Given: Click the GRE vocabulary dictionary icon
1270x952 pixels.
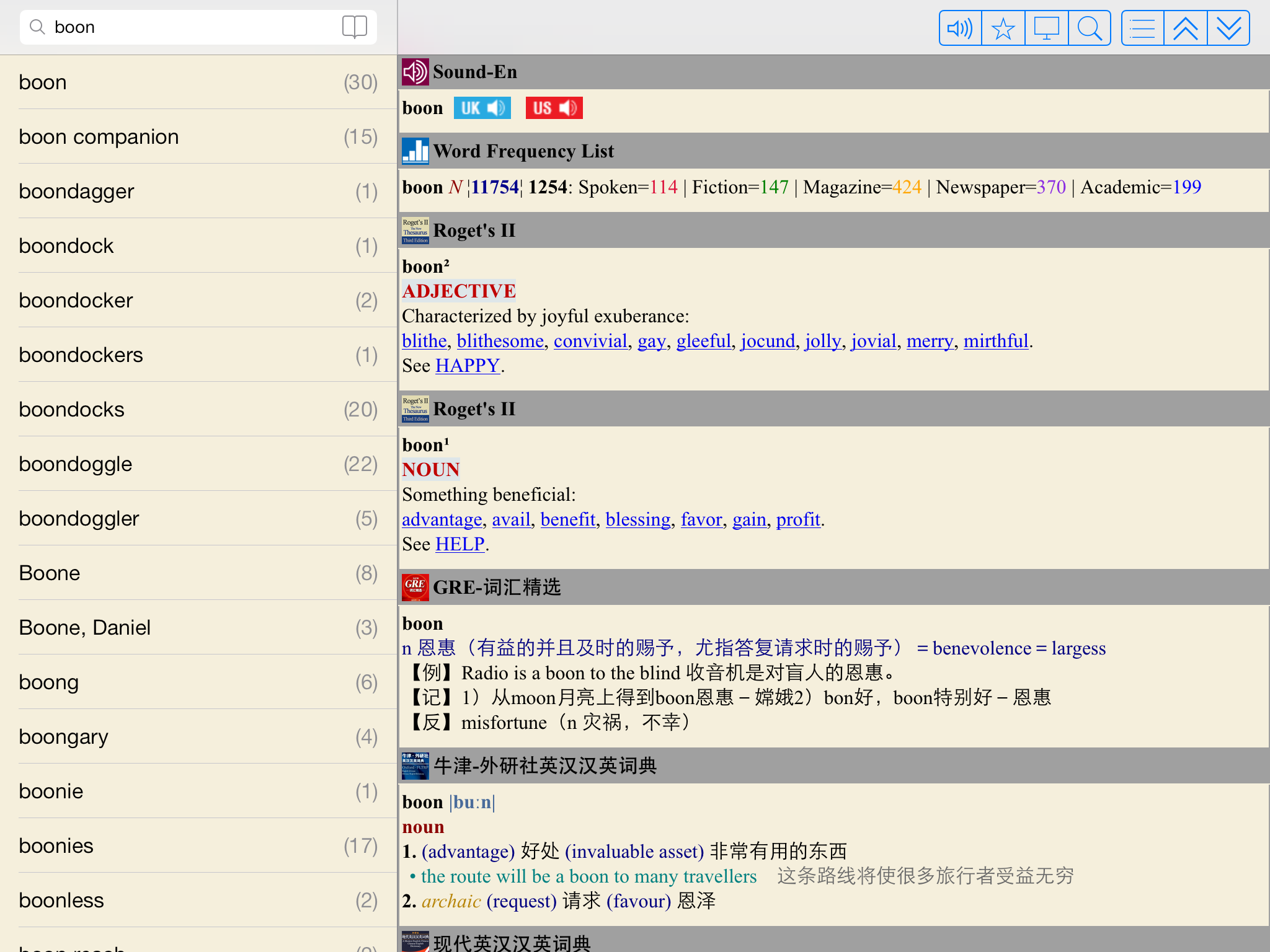Looking at the screenshot, I should 415,588.
